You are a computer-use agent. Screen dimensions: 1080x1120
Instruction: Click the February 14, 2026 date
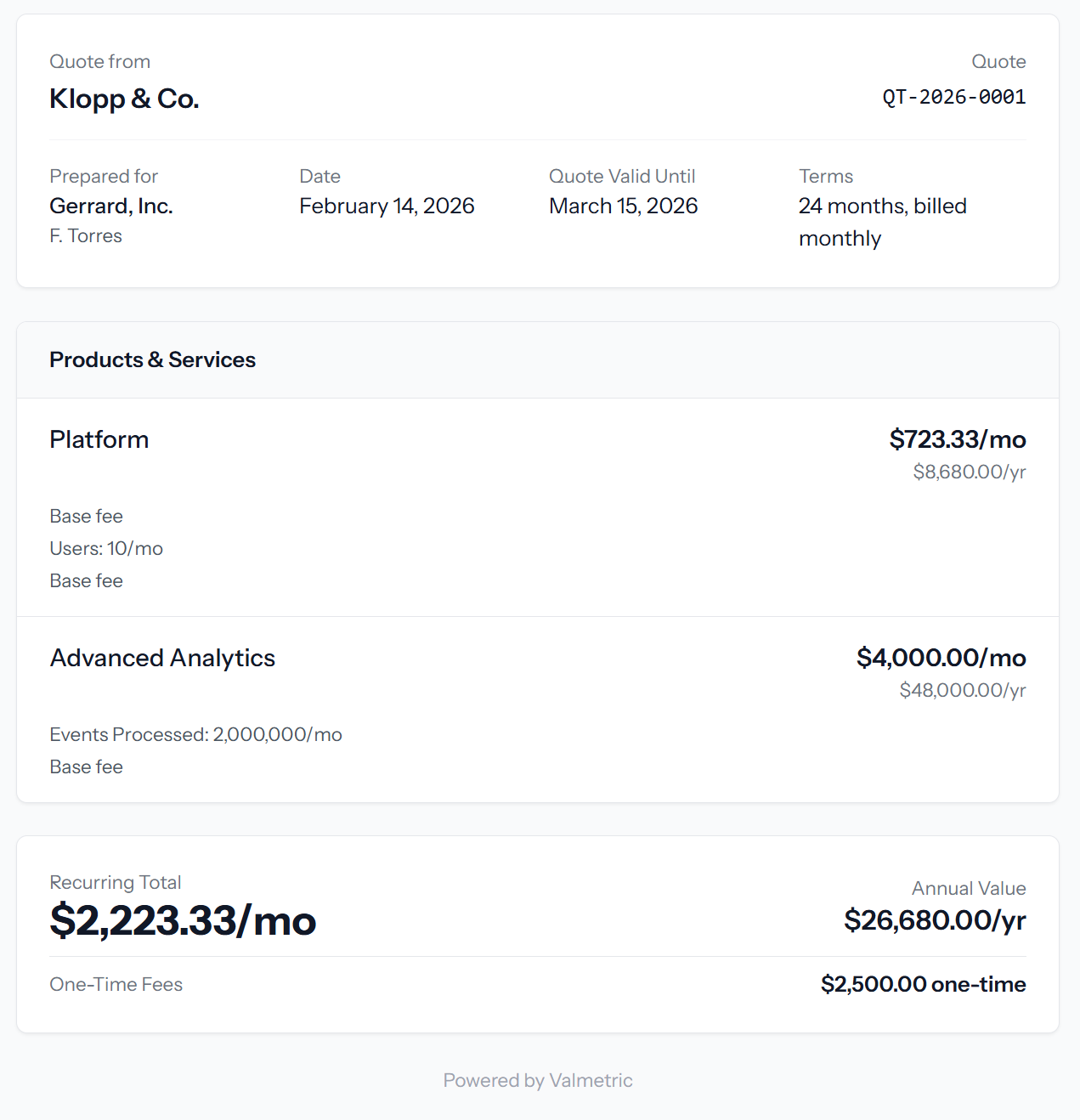[x=387, y=206]
